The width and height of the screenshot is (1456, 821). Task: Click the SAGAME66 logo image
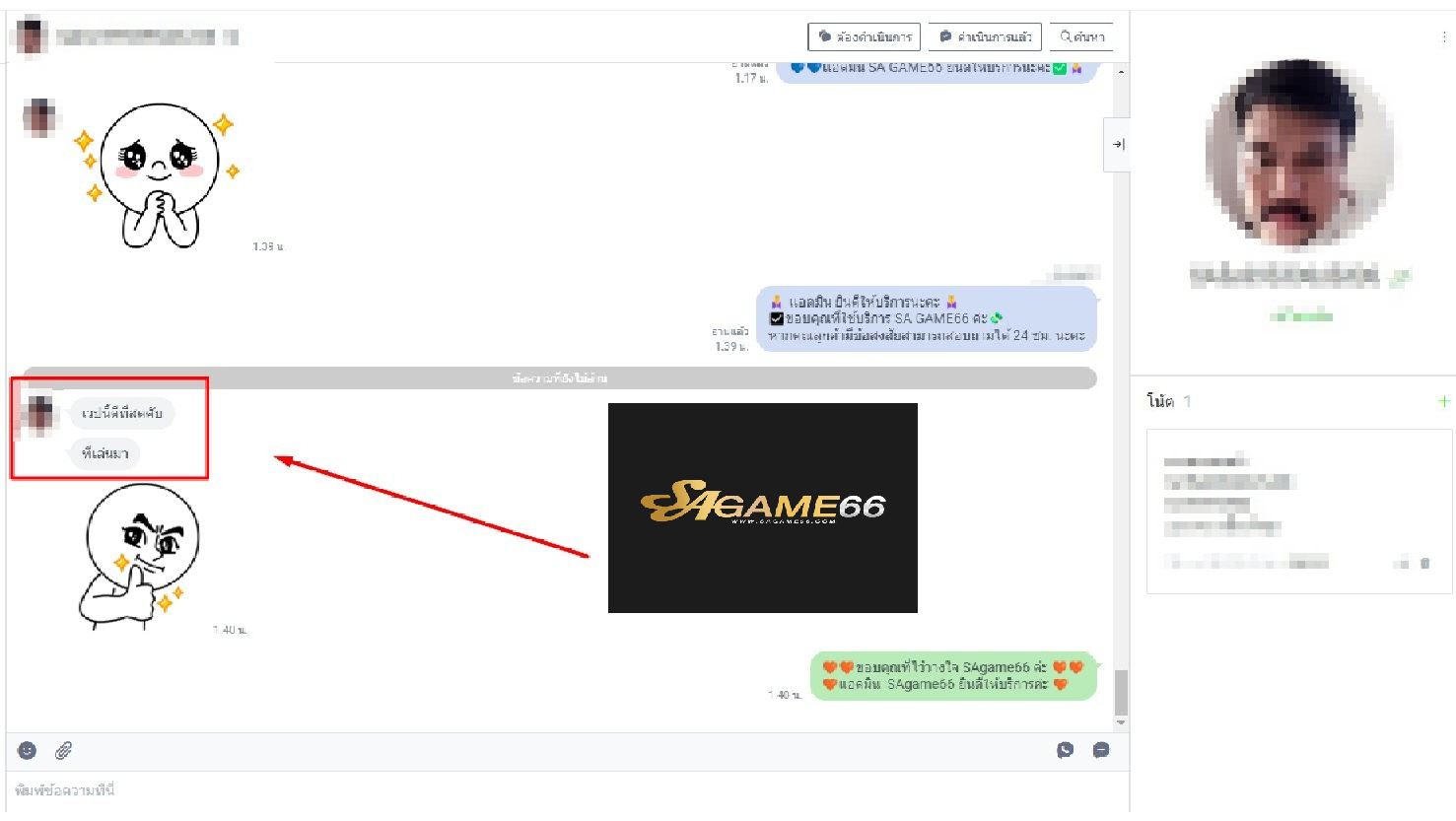click(762, 508)
